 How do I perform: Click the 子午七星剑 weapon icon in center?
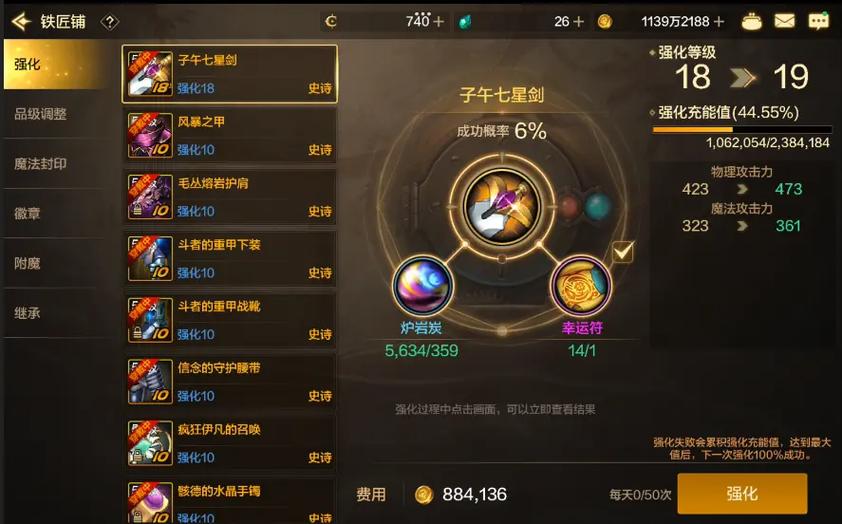click(502, 206)
